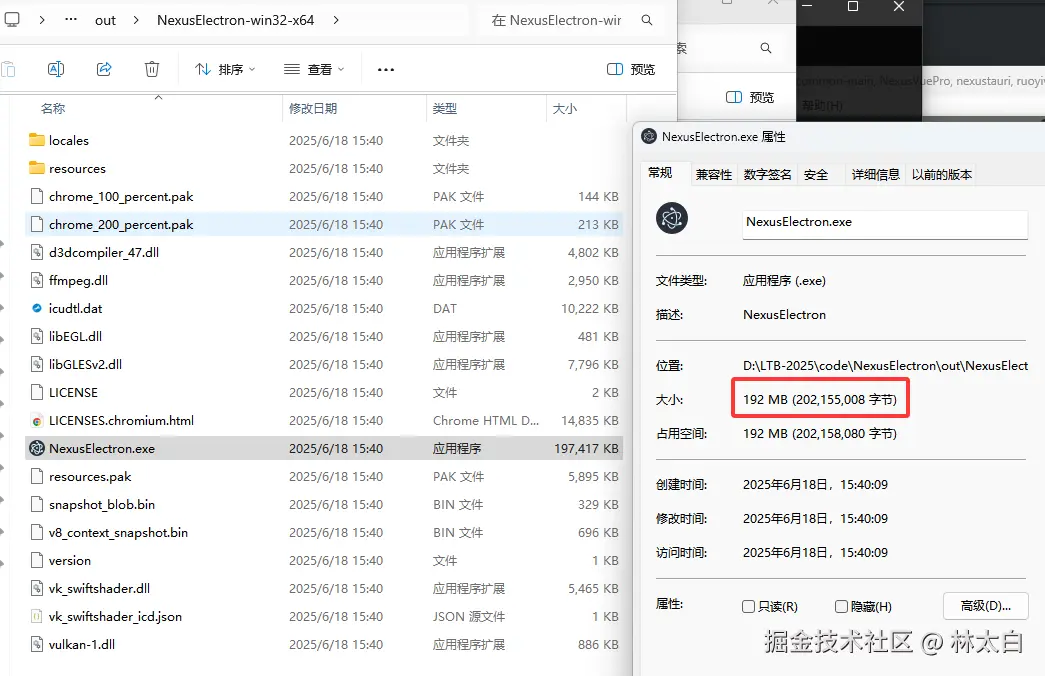Click the delete trash icon in toolbar
The height and width of the screenshot is (676, 1045).
[152, 69]
